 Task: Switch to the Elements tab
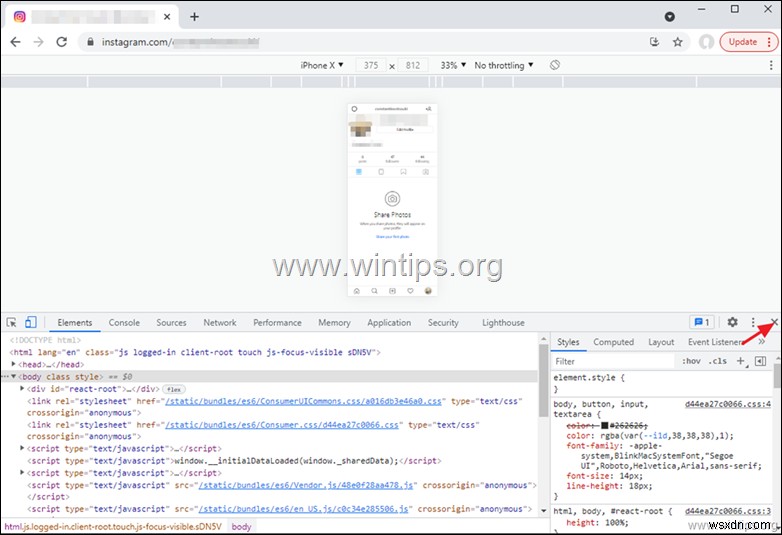75,323
